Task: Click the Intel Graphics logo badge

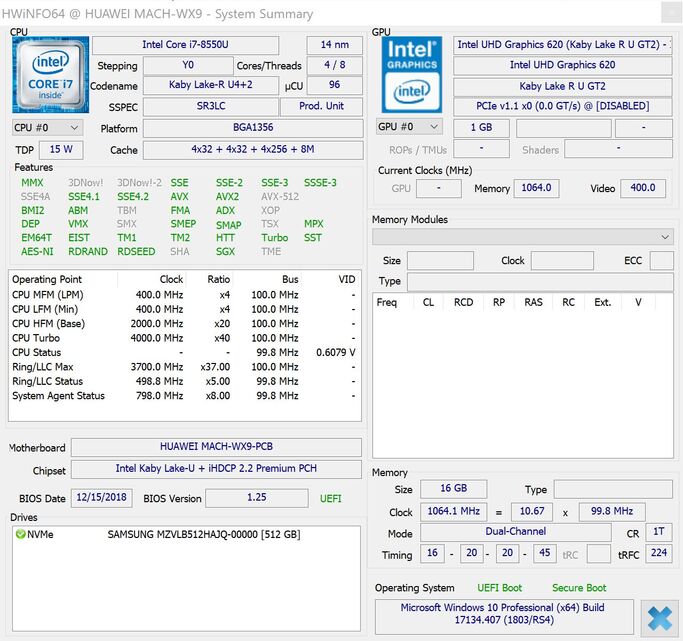Action: click(411, 75)
